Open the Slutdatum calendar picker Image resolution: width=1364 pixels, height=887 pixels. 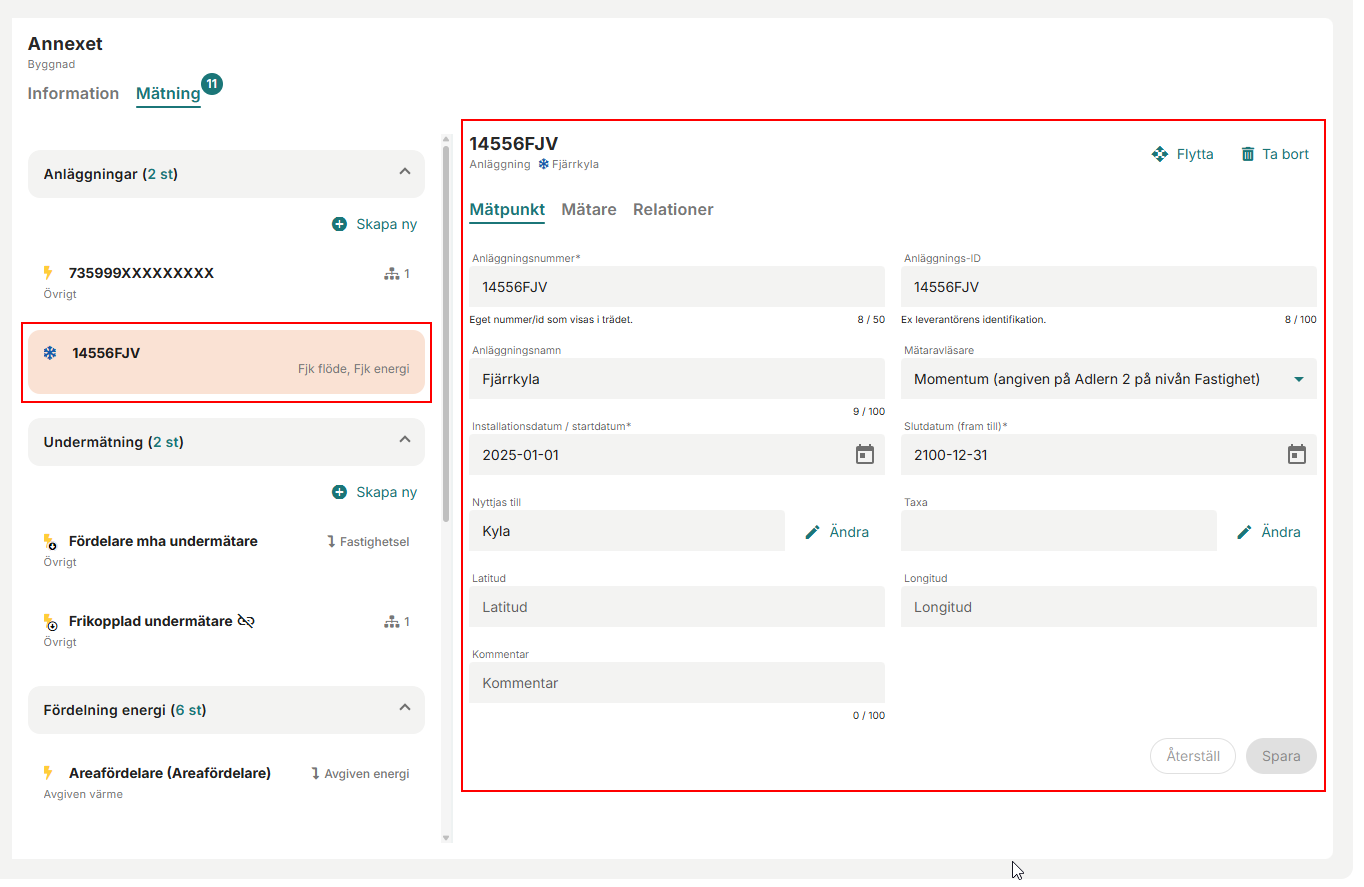(1296, 455)
